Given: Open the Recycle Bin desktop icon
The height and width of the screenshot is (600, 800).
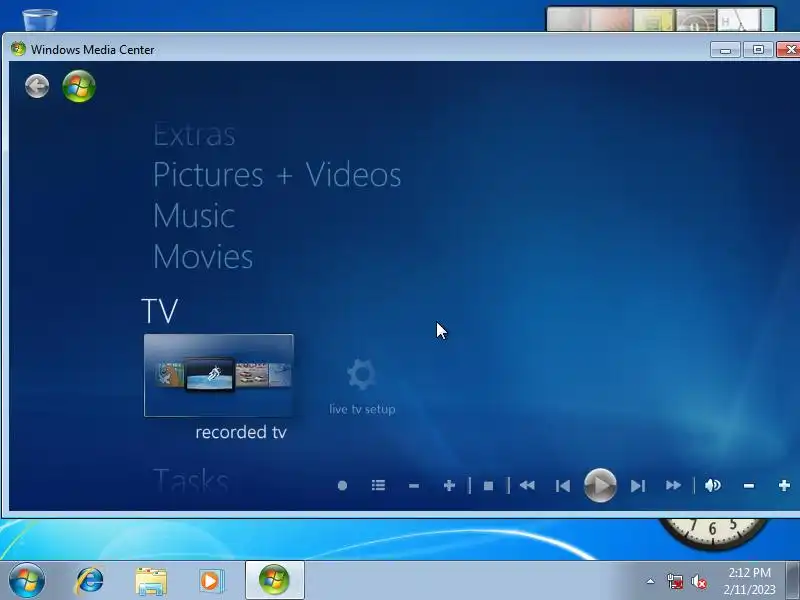Looking at the screenshot, I should tap(40, 19).
